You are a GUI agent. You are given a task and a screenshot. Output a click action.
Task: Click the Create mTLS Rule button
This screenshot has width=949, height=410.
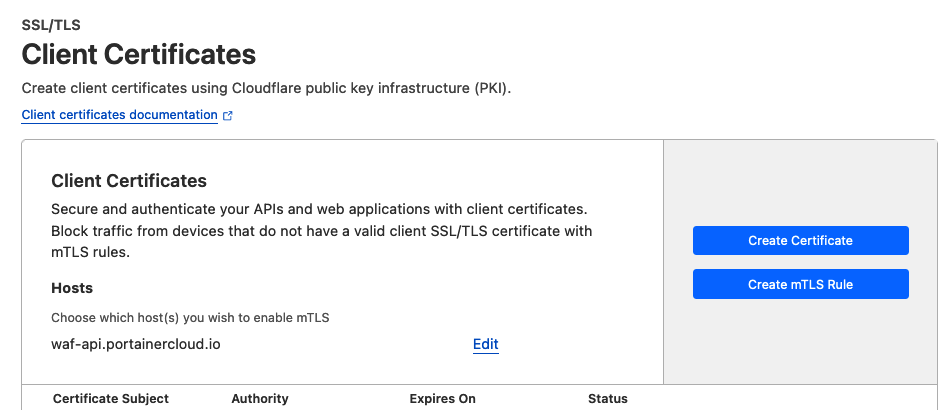tap(800, 284)
